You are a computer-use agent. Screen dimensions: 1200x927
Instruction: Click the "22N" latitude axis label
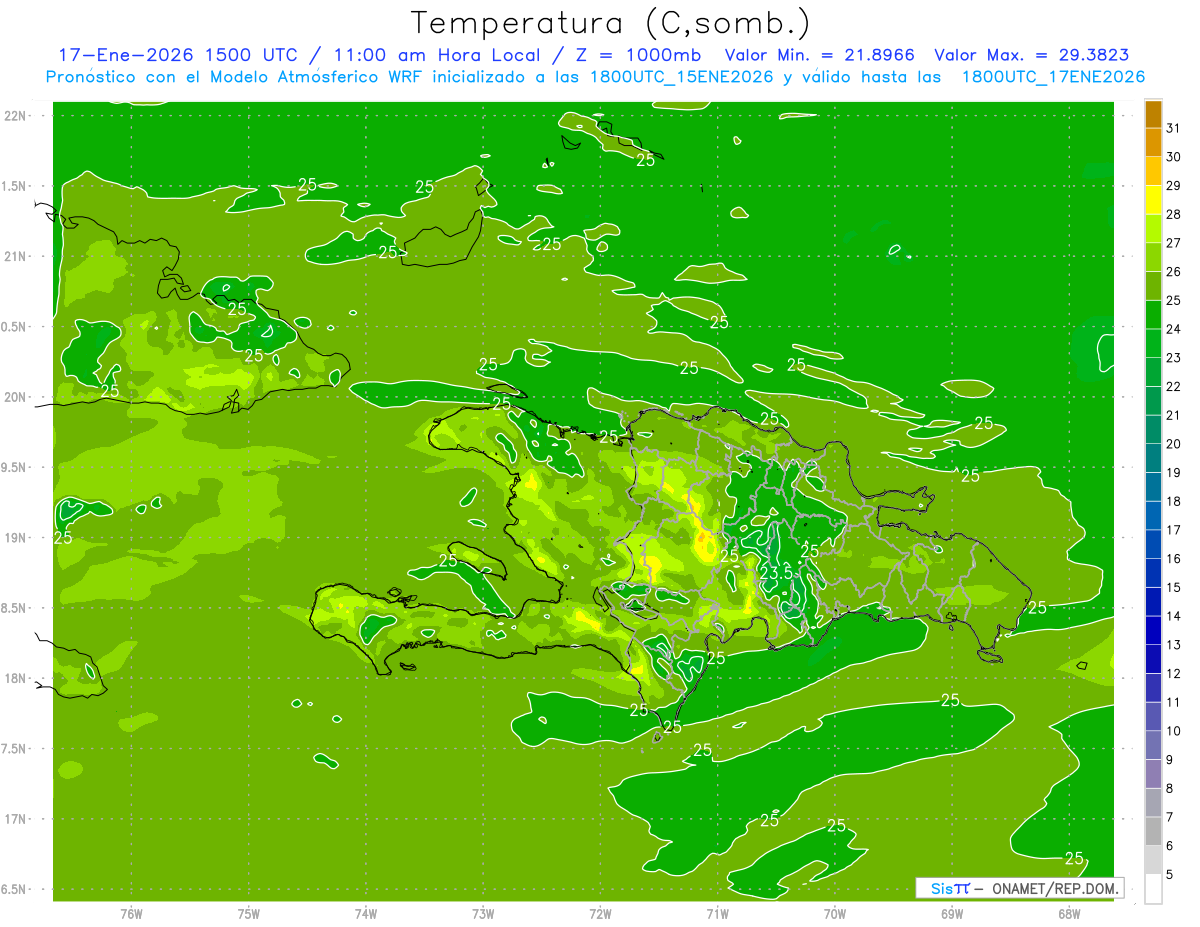16,115
